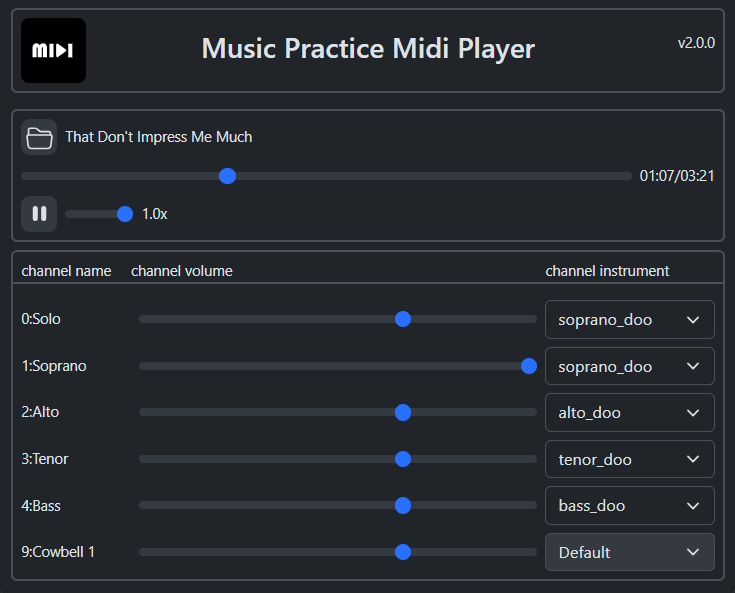
Task: Click the 2:Alto volume slider knob
Action: click(x=403, y=413)
